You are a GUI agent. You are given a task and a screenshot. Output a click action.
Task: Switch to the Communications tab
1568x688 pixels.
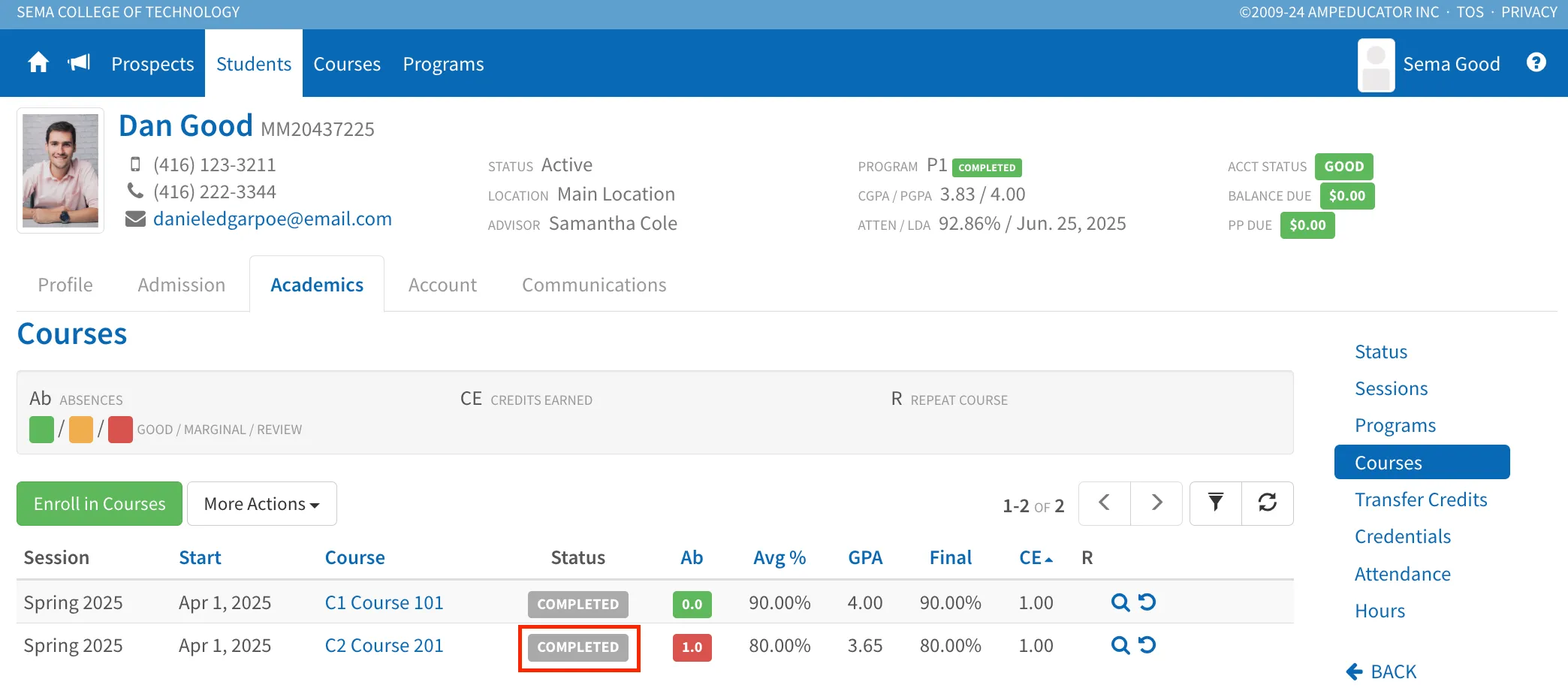pos(594,285)
